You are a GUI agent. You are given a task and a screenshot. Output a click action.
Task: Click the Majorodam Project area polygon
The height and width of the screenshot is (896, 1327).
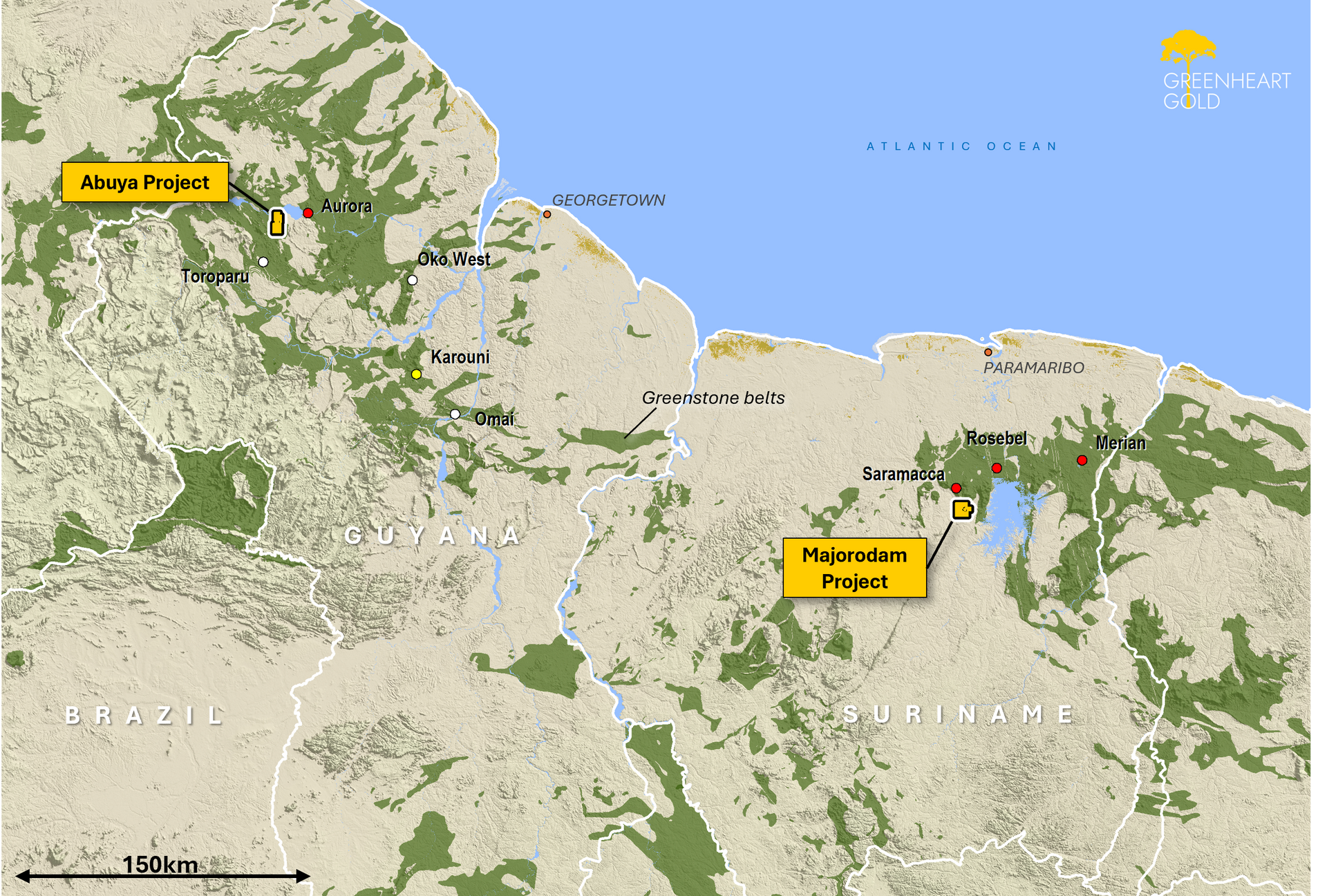pos(962,510)
